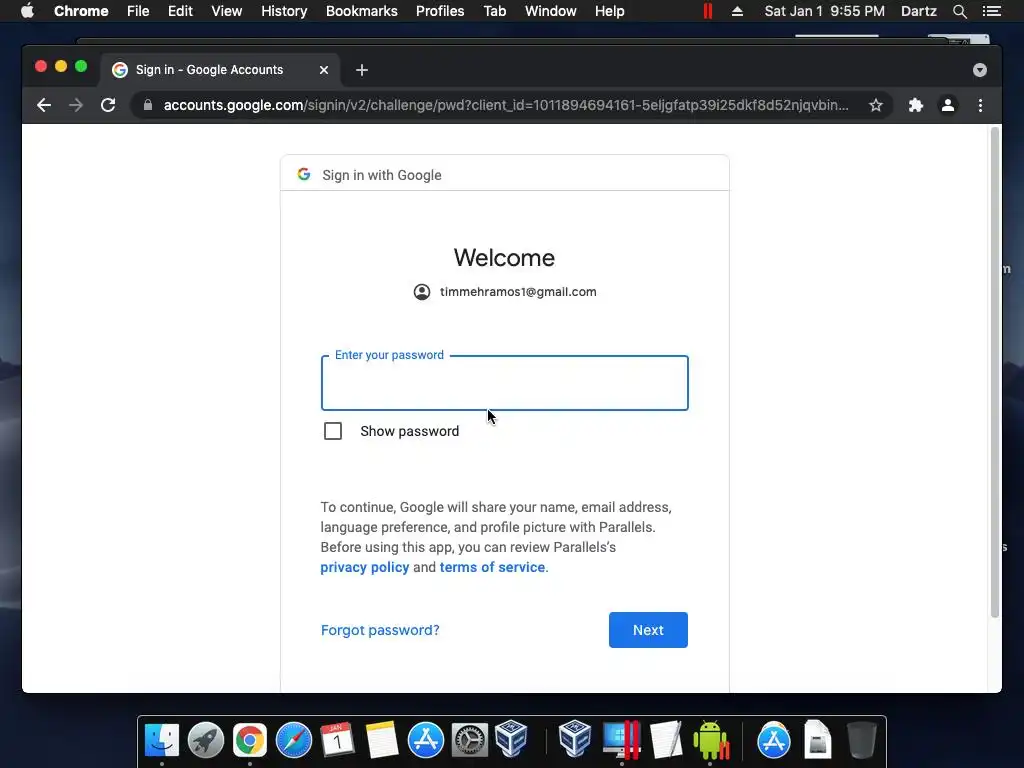Open the privacy policy link

[x=364, y=568]
